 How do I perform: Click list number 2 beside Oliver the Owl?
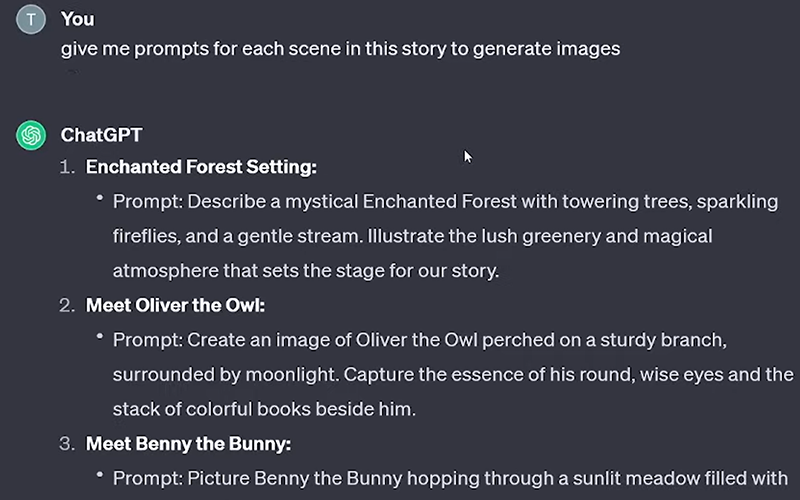[66, 305]
